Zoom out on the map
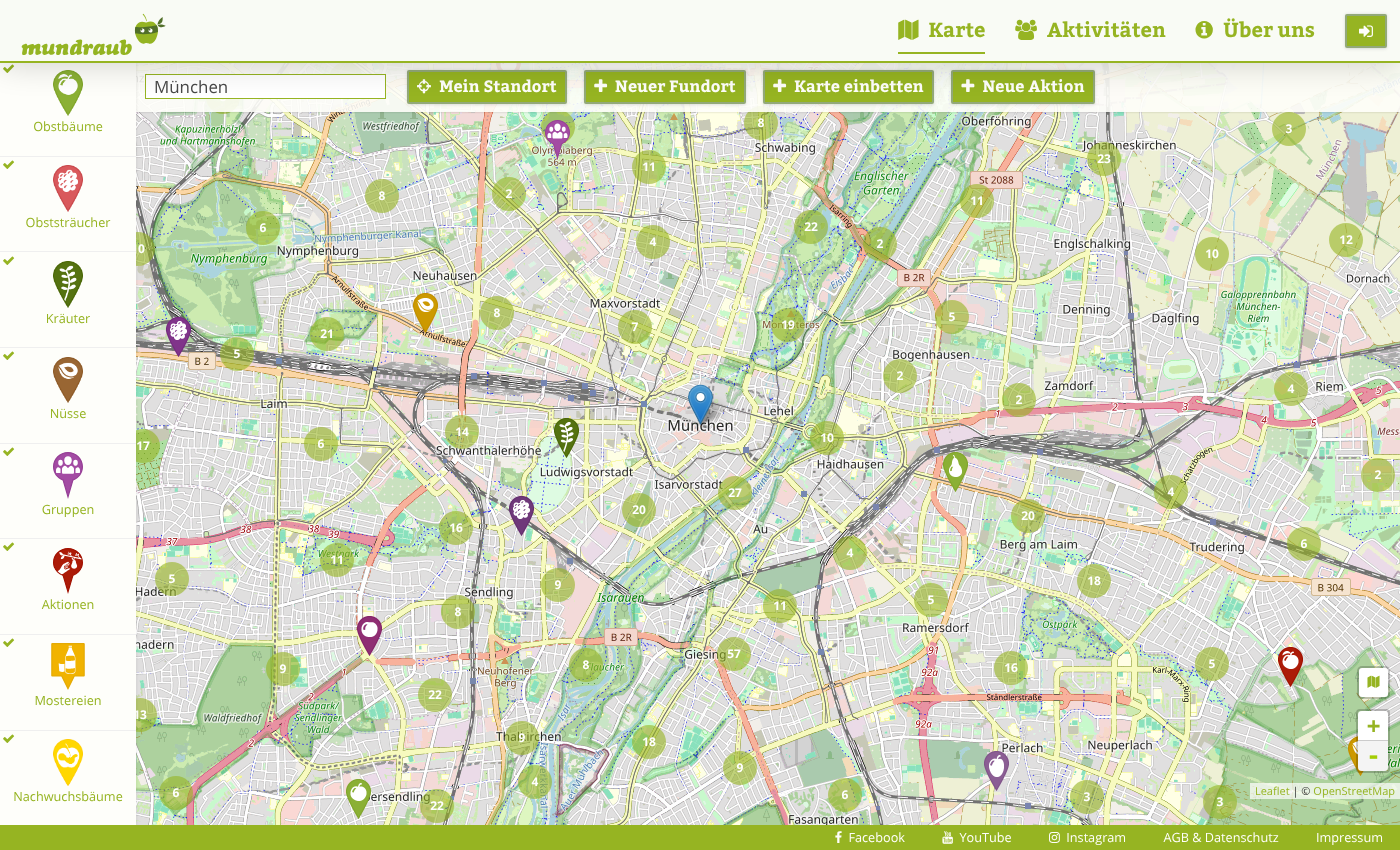This screenshot has height=850, width=1400. [x=1373, y=756]
